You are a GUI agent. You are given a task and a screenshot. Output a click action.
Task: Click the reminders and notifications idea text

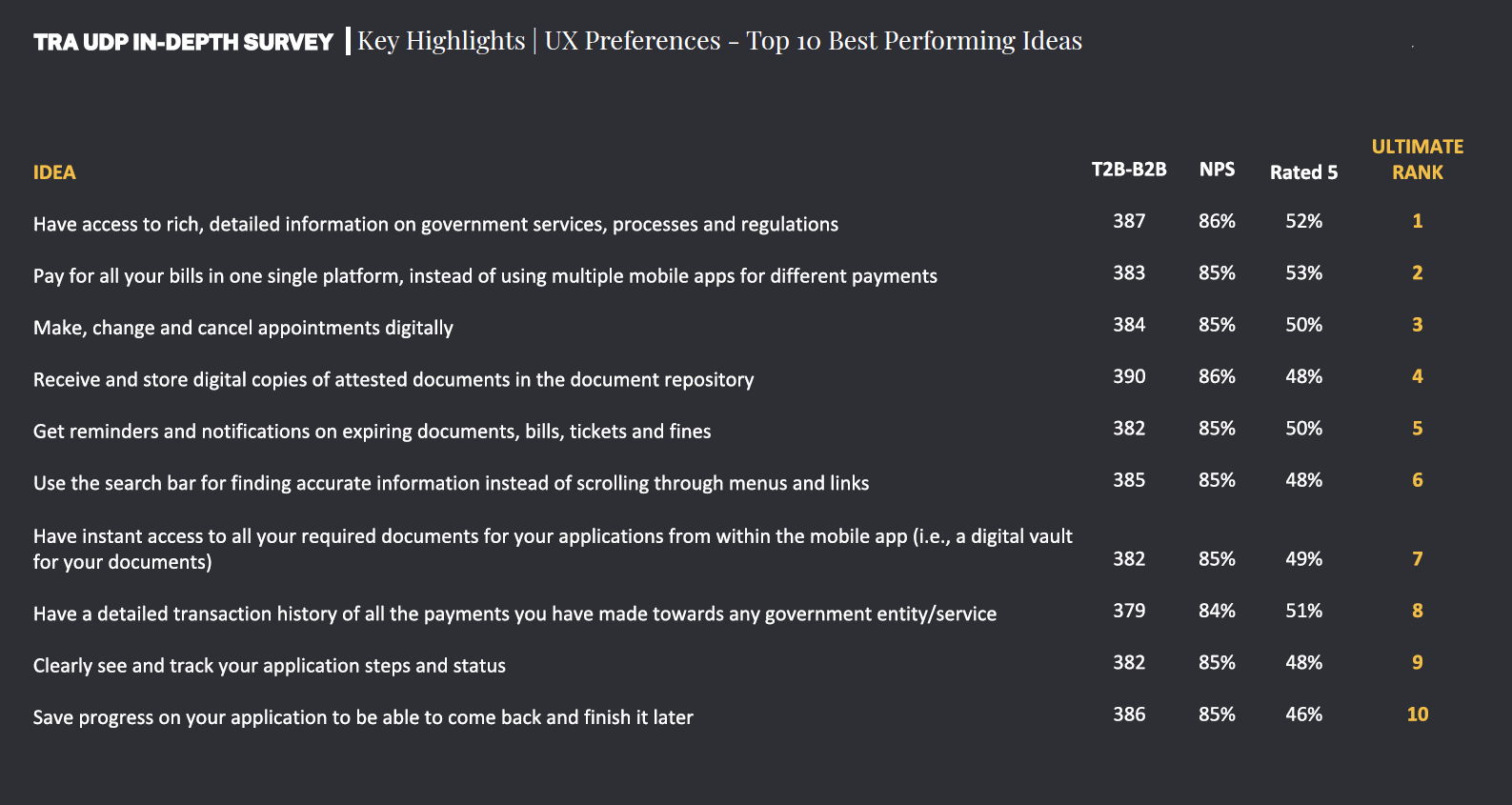point(372,432)
